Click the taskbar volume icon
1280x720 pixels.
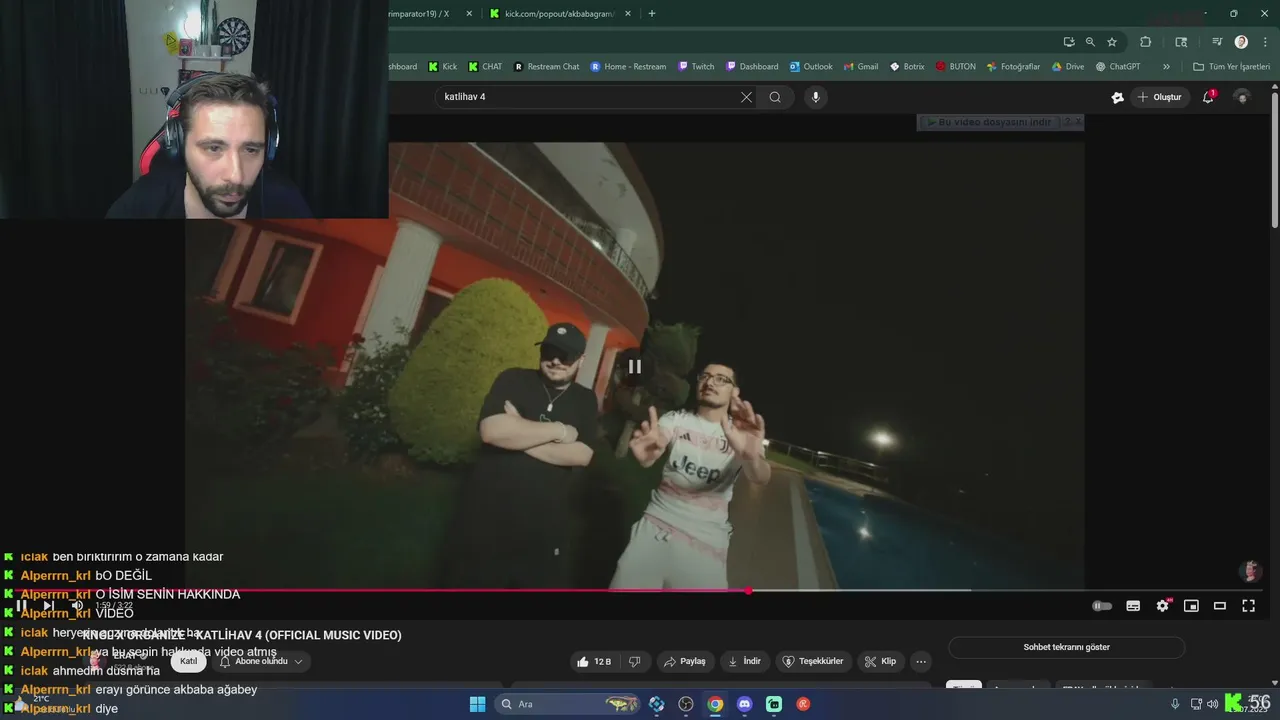point(1213,704)
